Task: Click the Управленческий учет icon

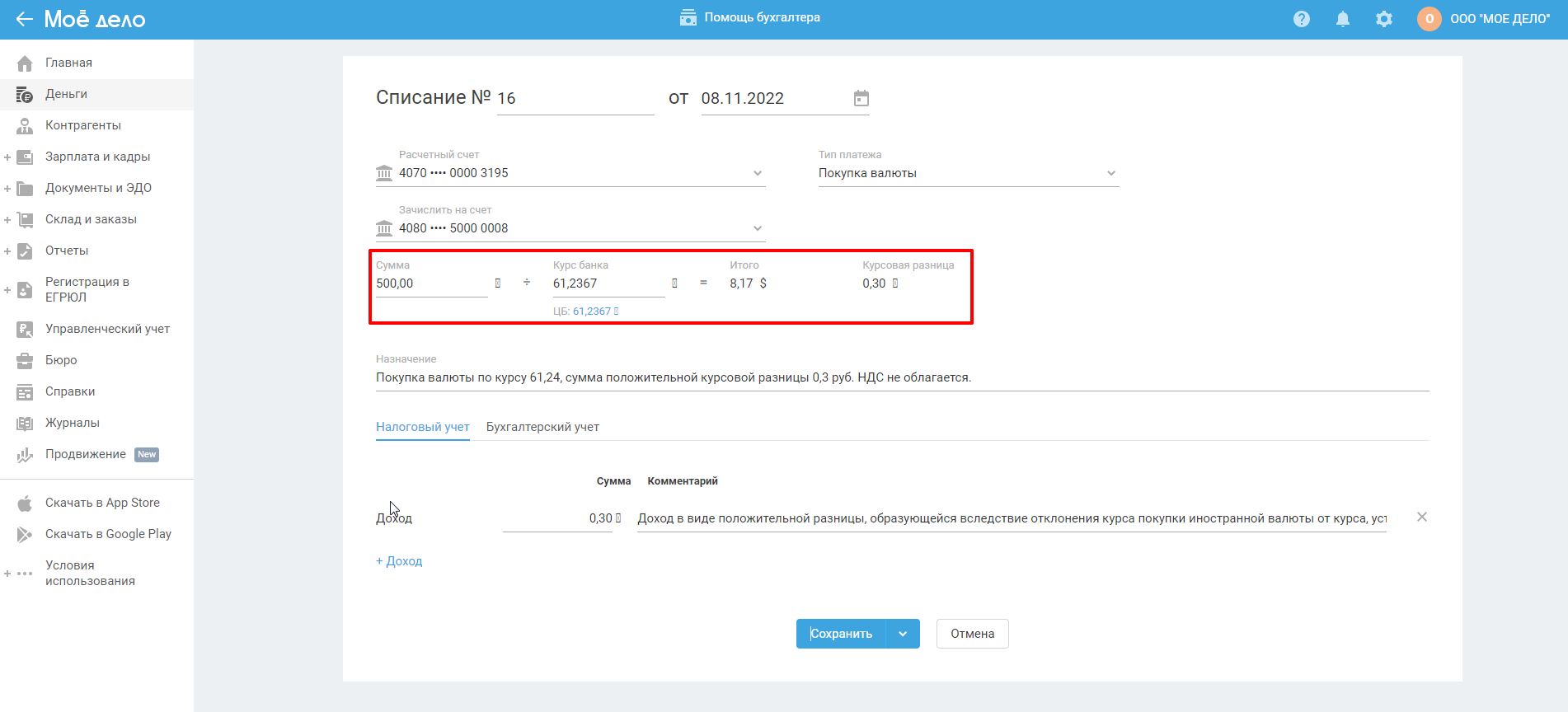Action: tap(25, 329)
